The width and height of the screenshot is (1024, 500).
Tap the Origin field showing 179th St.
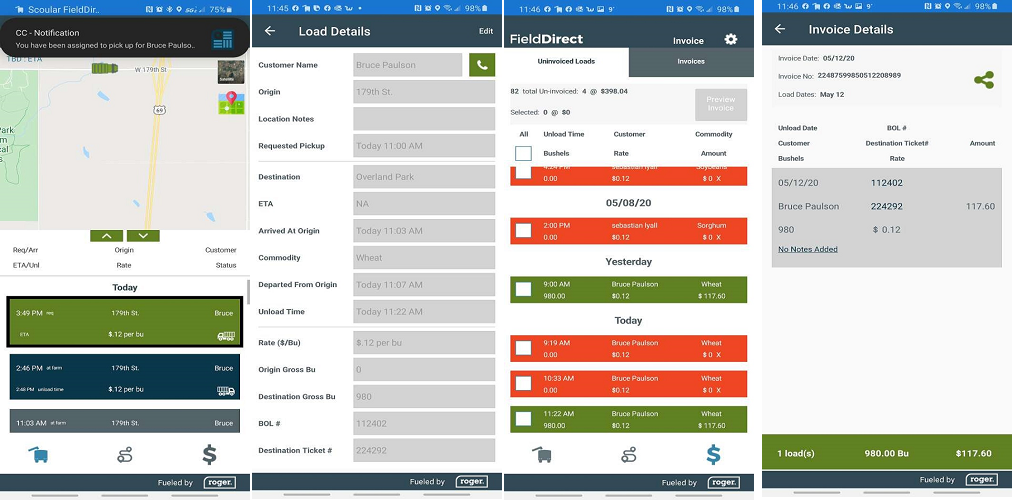click(x=424, y=92)
